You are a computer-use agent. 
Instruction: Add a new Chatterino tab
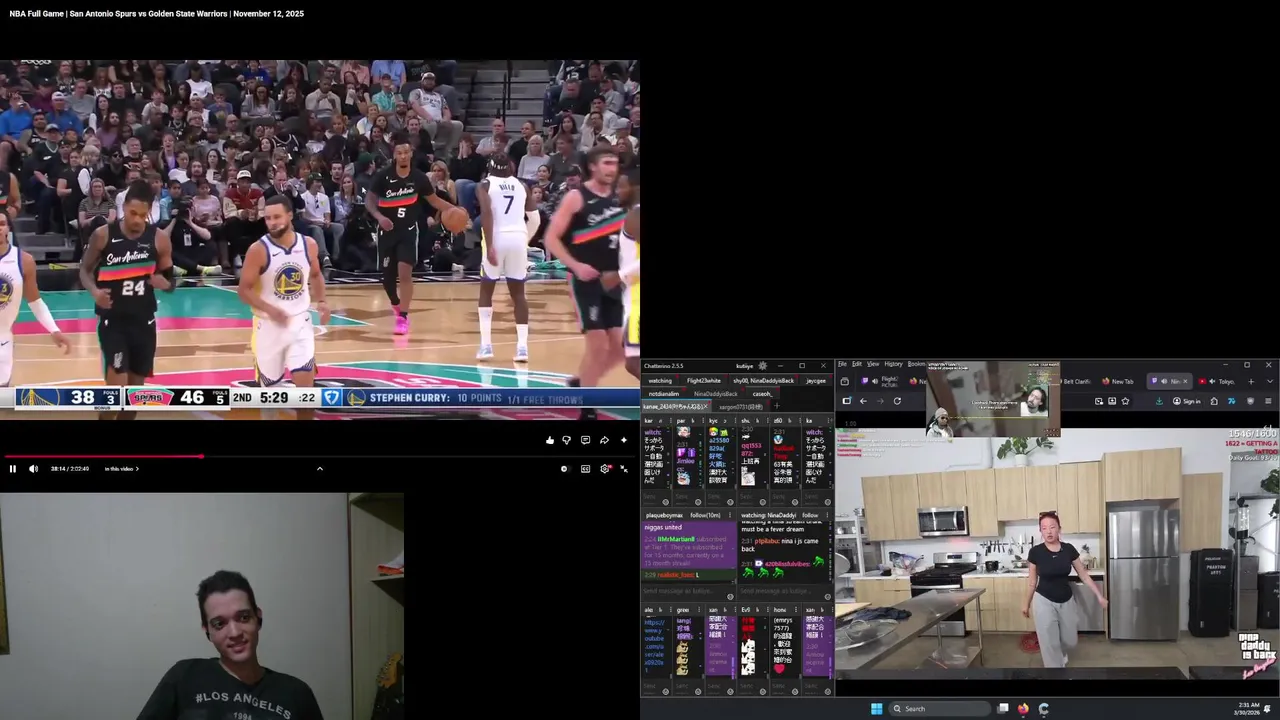point(777,406)
